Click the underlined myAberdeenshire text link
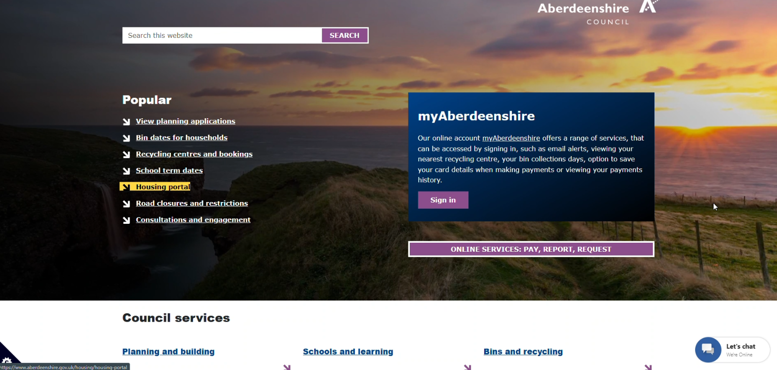777x370 pixels. point(511,138)
